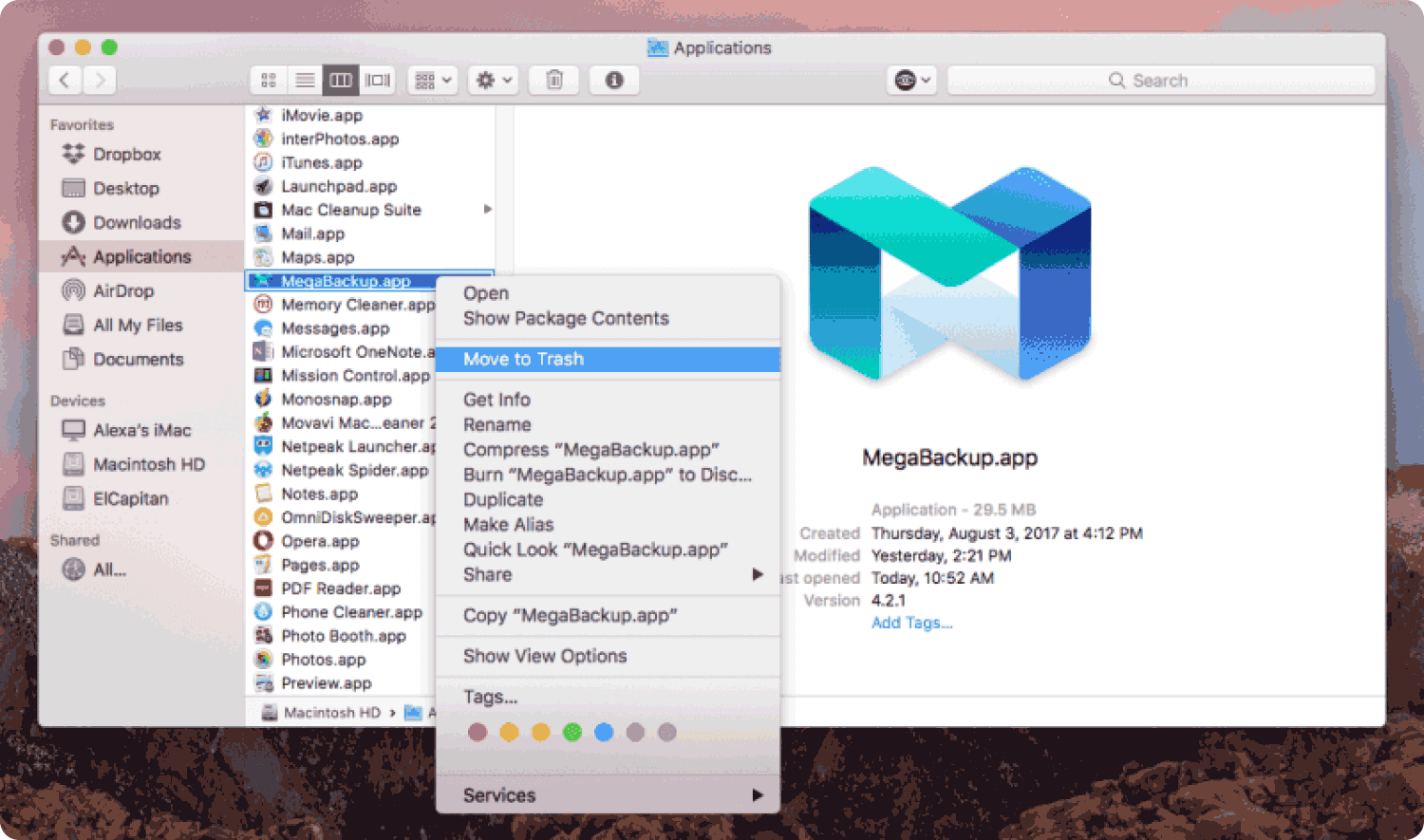Select Pages.app in the list
Image resolution: width=1424 pixels, height=840 pixels.
319,565
